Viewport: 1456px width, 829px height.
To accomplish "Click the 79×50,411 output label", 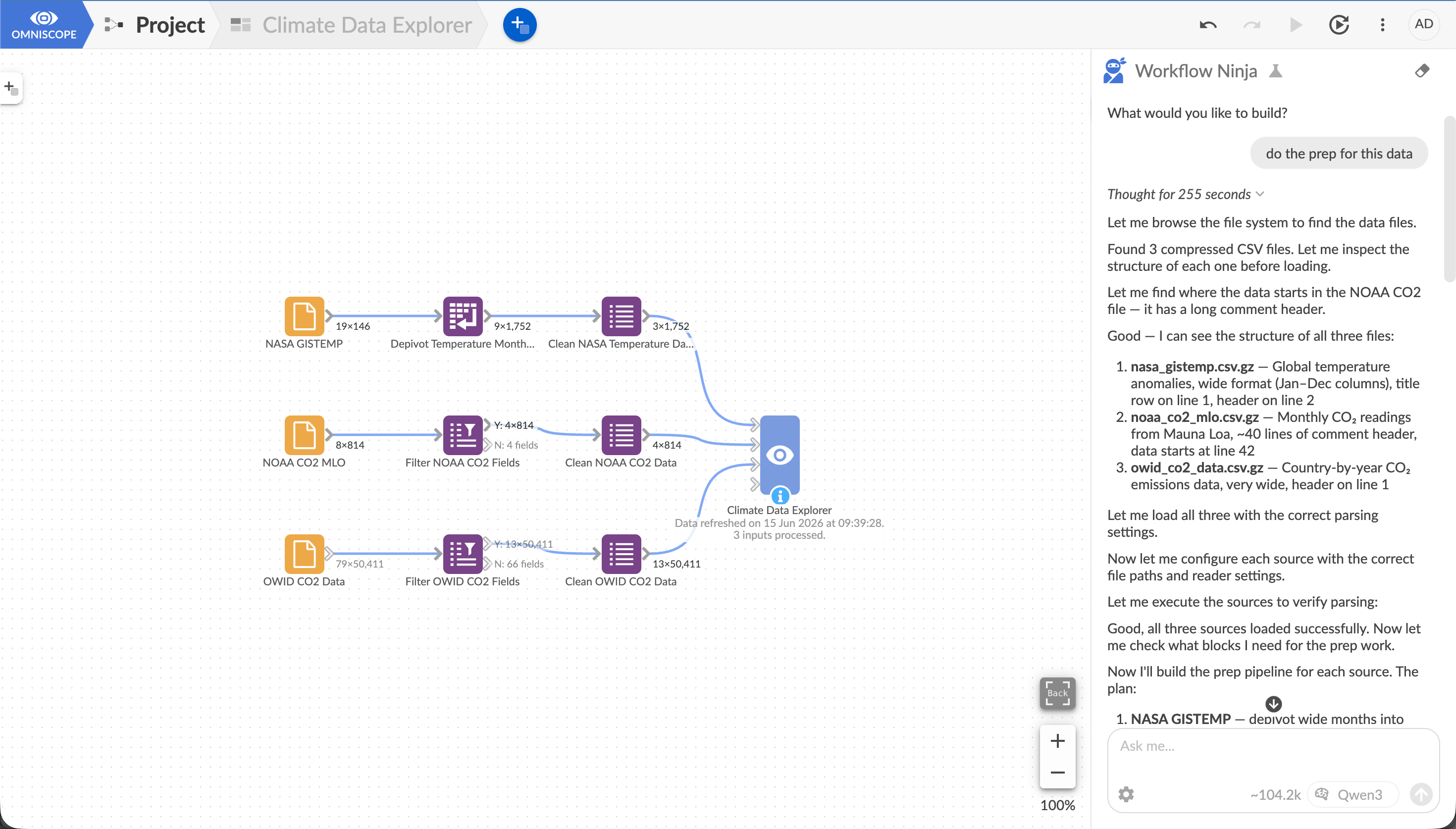I will pyautogui.click(x=359, y=564).
